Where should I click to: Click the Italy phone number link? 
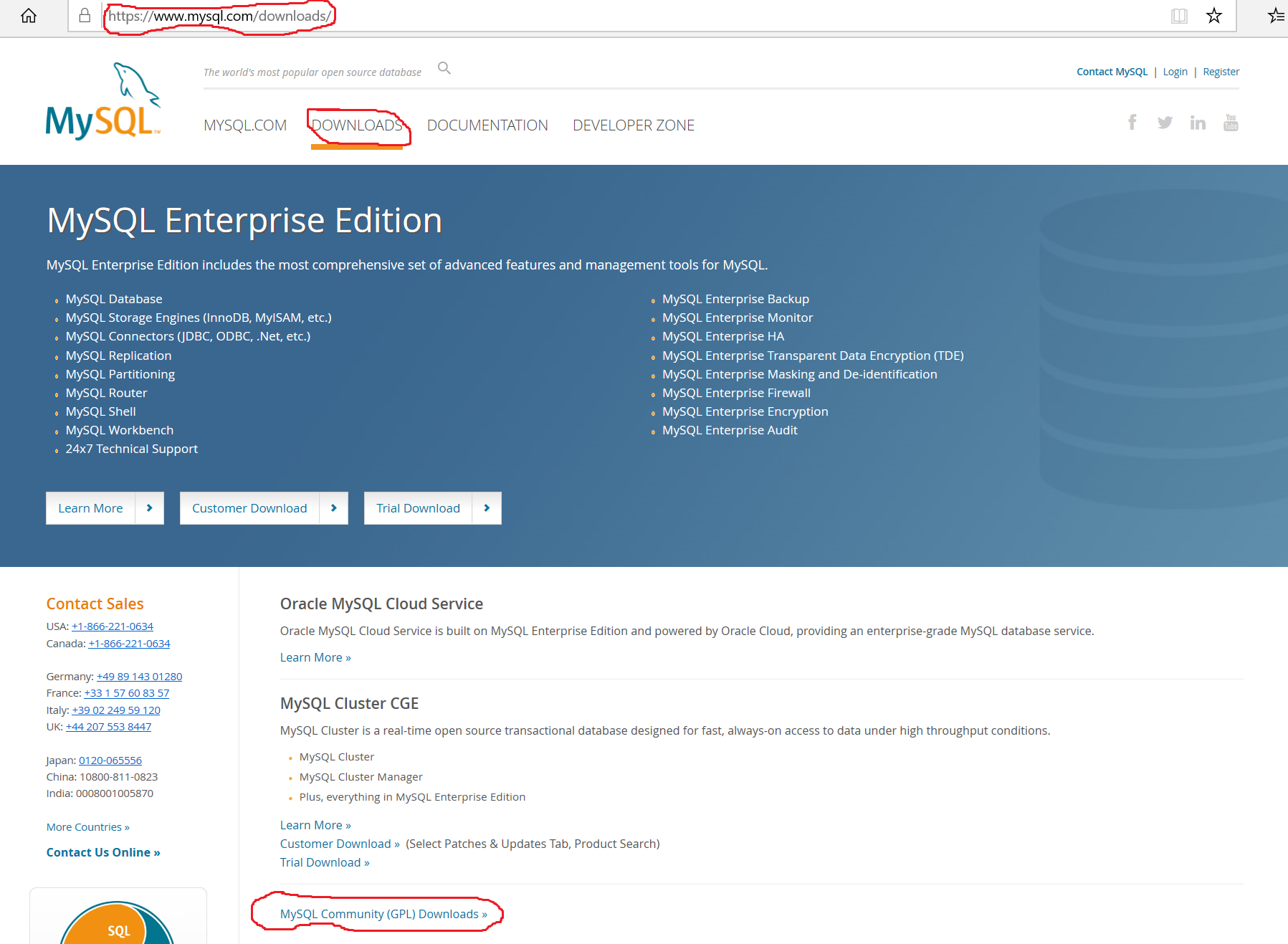(x=116, y=710)
